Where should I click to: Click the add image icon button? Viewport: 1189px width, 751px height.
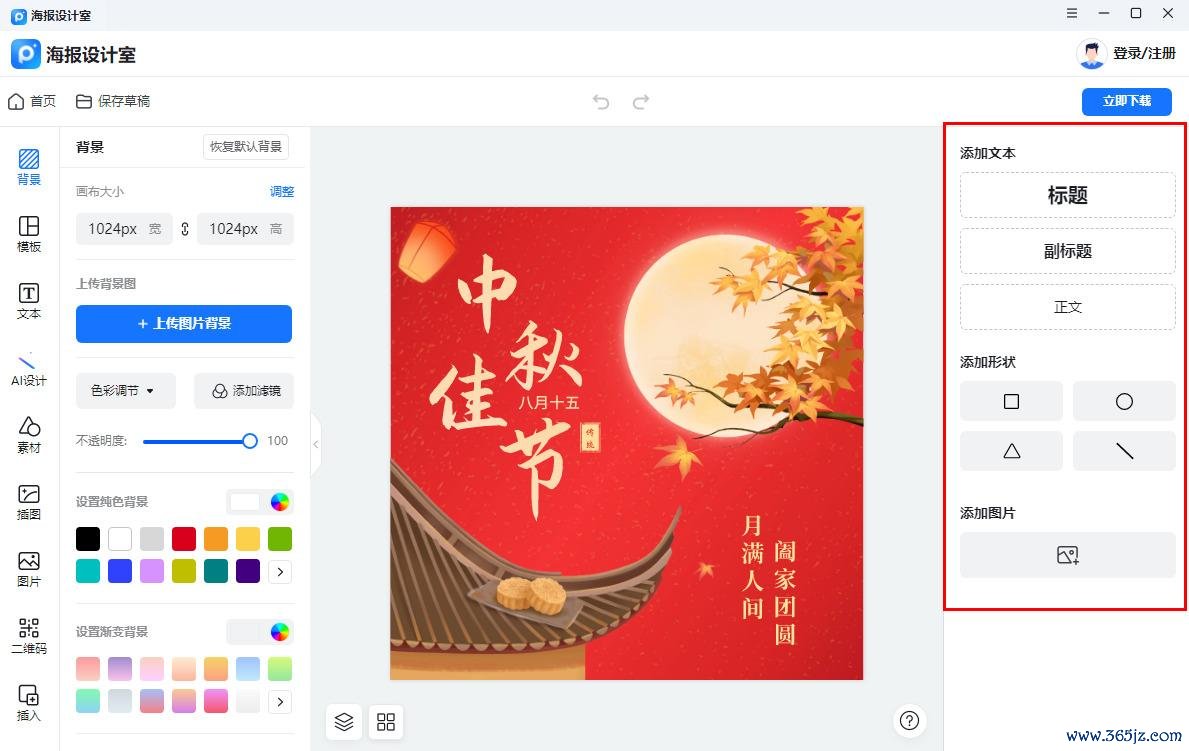point(1068,555)
